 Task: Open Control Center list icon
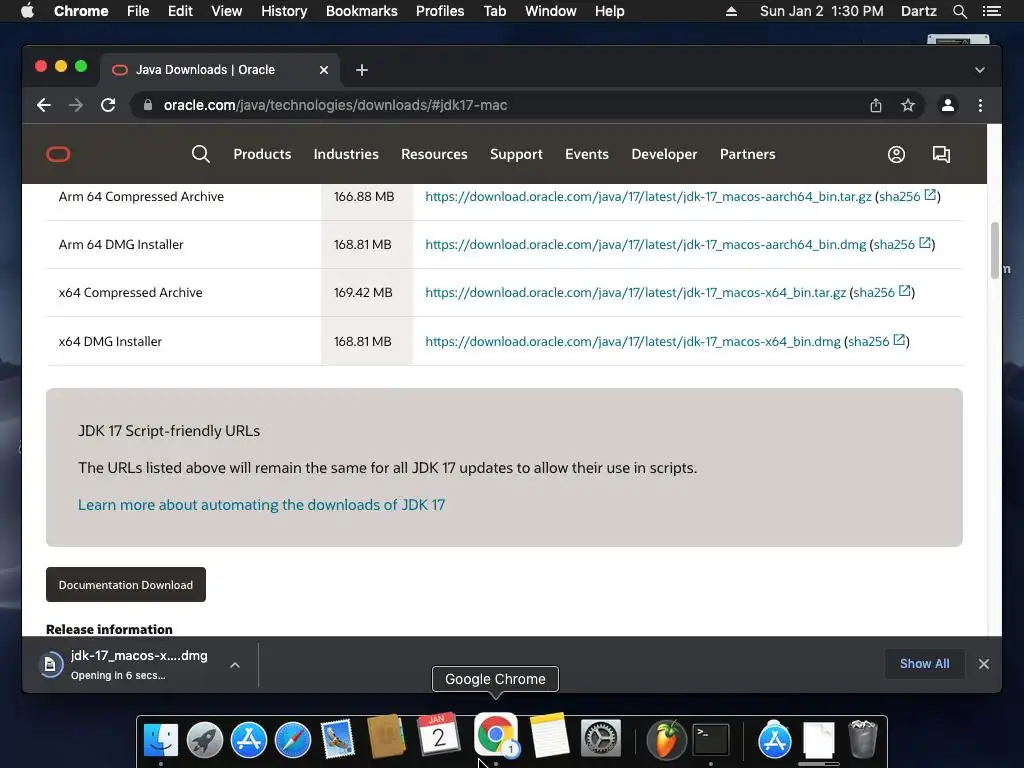[991, 11]
